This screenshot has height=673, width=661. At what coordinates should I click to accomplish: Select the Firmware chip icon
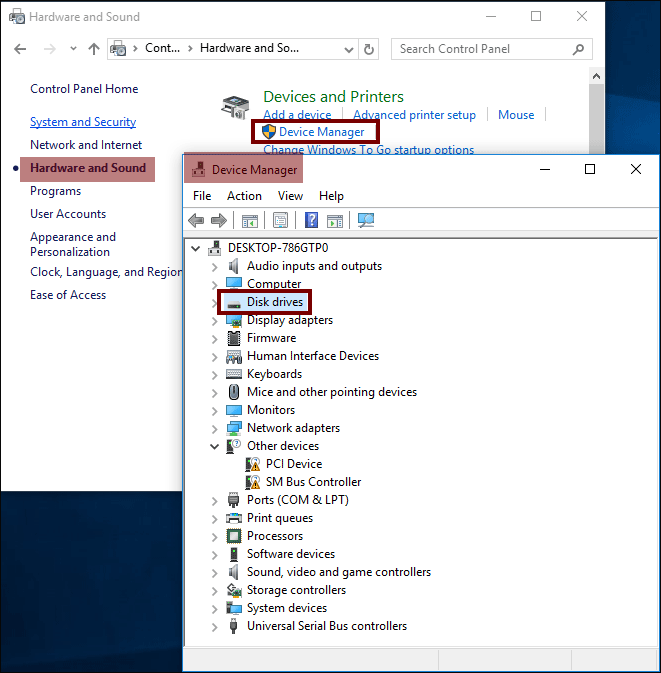click(x=233, y=338)
